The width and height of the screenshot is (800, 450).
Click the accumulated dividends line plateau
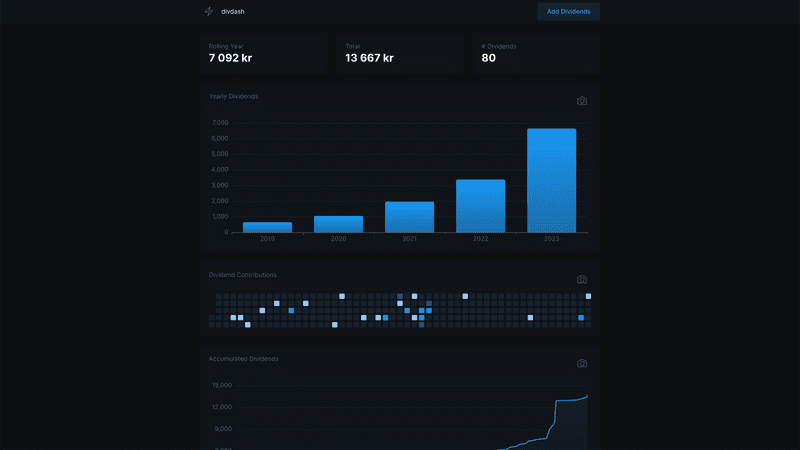pos(566,401)
